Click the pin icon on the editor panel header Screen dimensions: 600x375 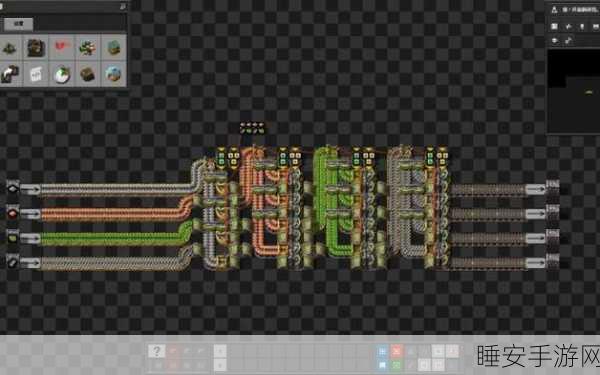[122, 7]
